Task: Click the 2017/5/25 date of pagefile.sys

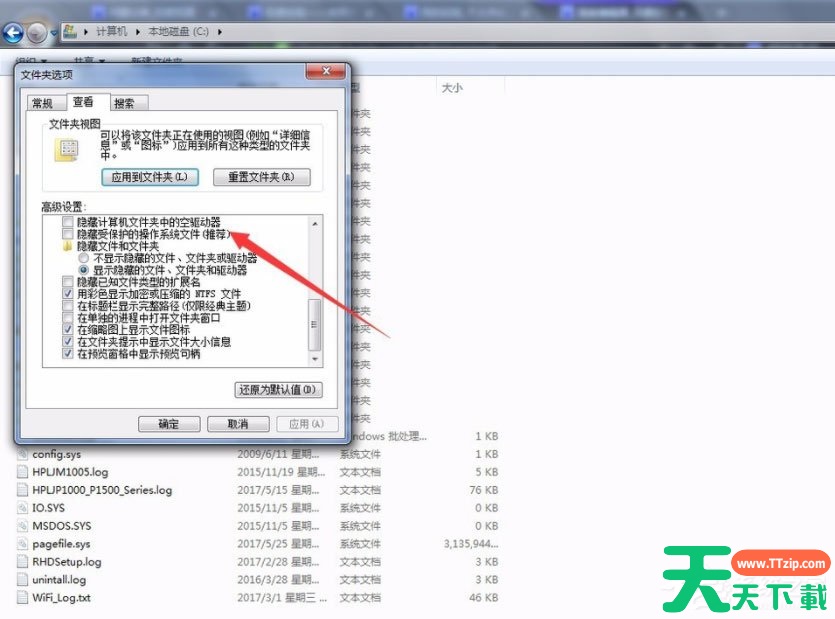Action: point(278,544)
